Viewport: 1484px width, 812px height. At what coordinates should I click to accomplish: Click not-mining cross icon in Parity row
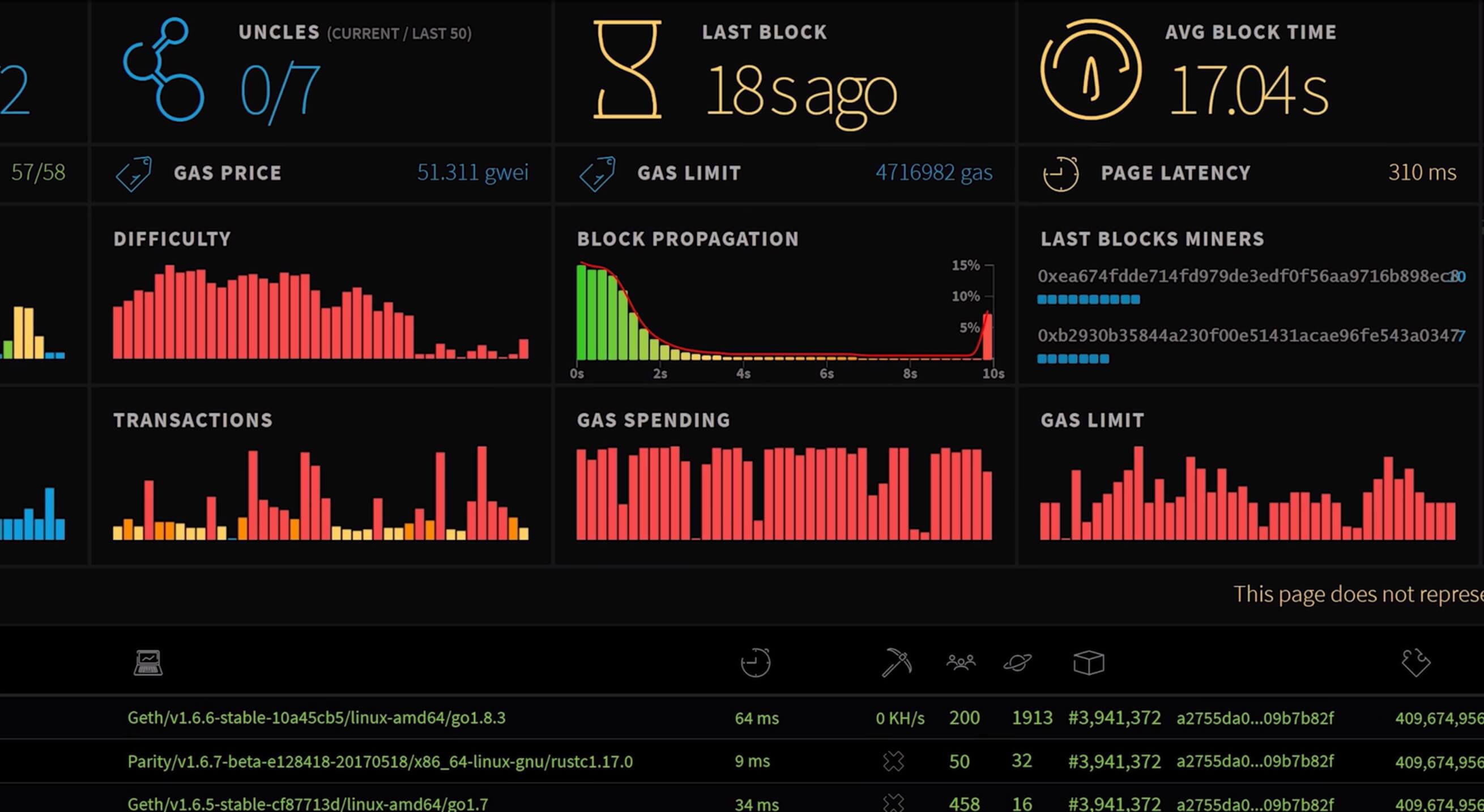click(x=893, y=762)
